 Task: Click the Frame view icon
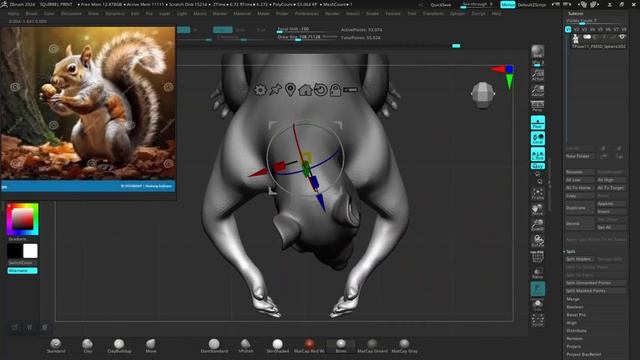point(538,194)
